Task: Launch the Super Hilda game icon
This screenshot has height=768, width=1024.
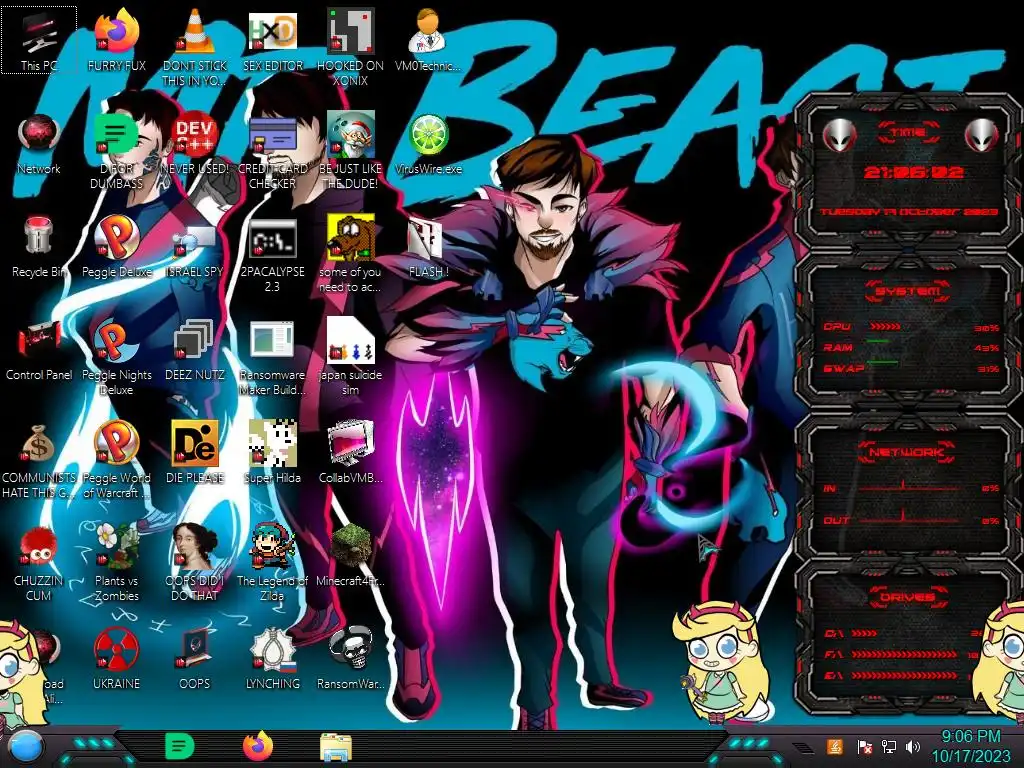Action: tap(273, 453)
